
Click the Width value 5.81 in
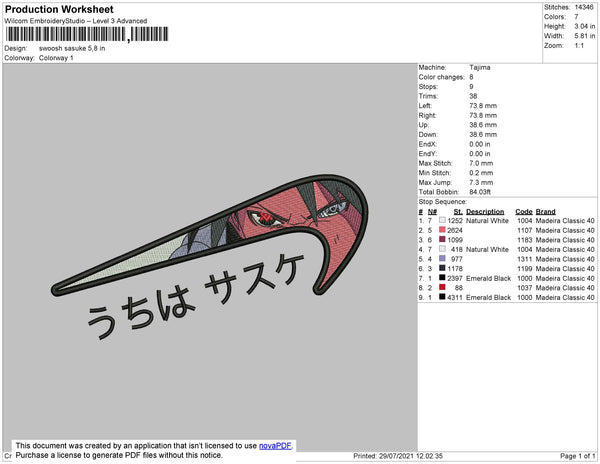(585, 36)
